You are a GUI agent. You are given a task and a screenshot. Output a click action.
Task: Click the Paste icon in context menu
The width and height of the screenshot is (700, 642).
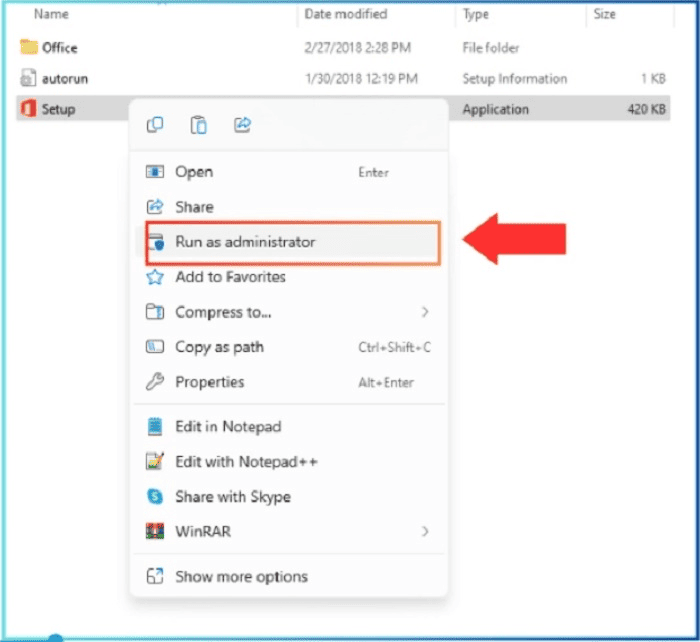(199, 125)
